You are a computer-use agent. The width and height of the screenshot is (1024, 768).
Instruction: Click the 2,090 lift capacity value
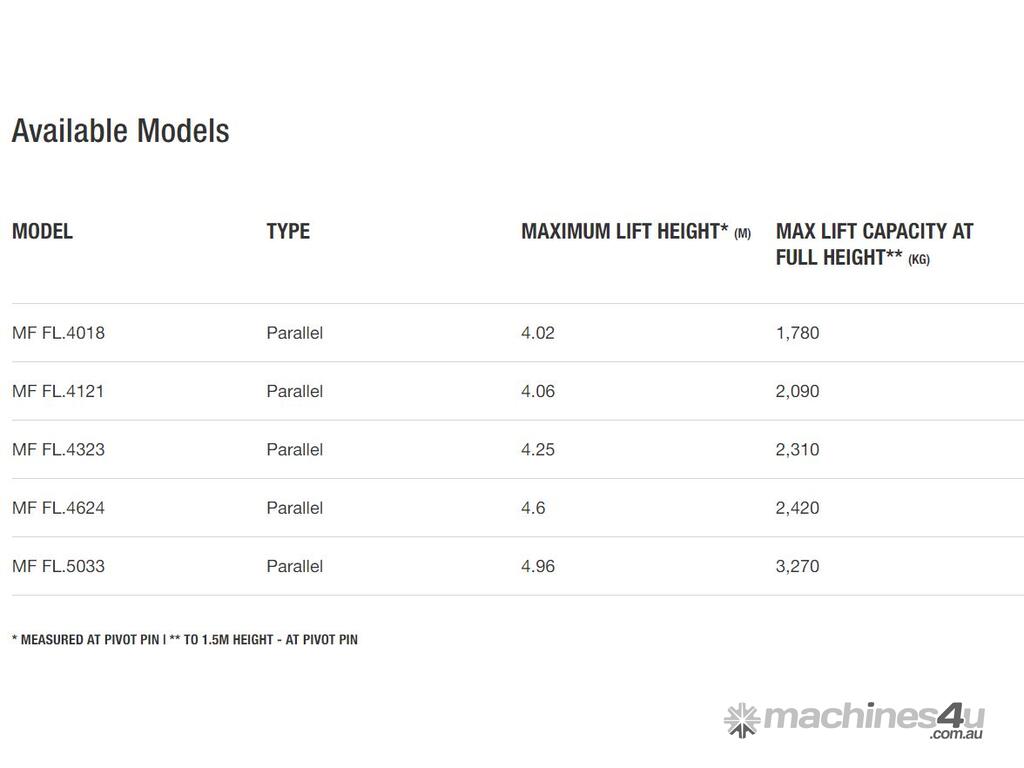tap(797, 391)
